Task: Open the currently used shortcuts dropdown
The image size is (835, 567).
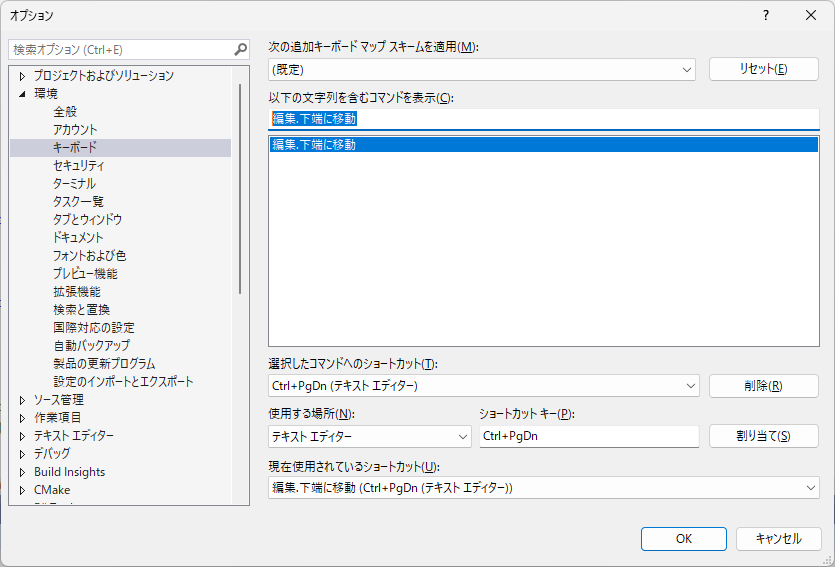Action: (x=544, y=488)
